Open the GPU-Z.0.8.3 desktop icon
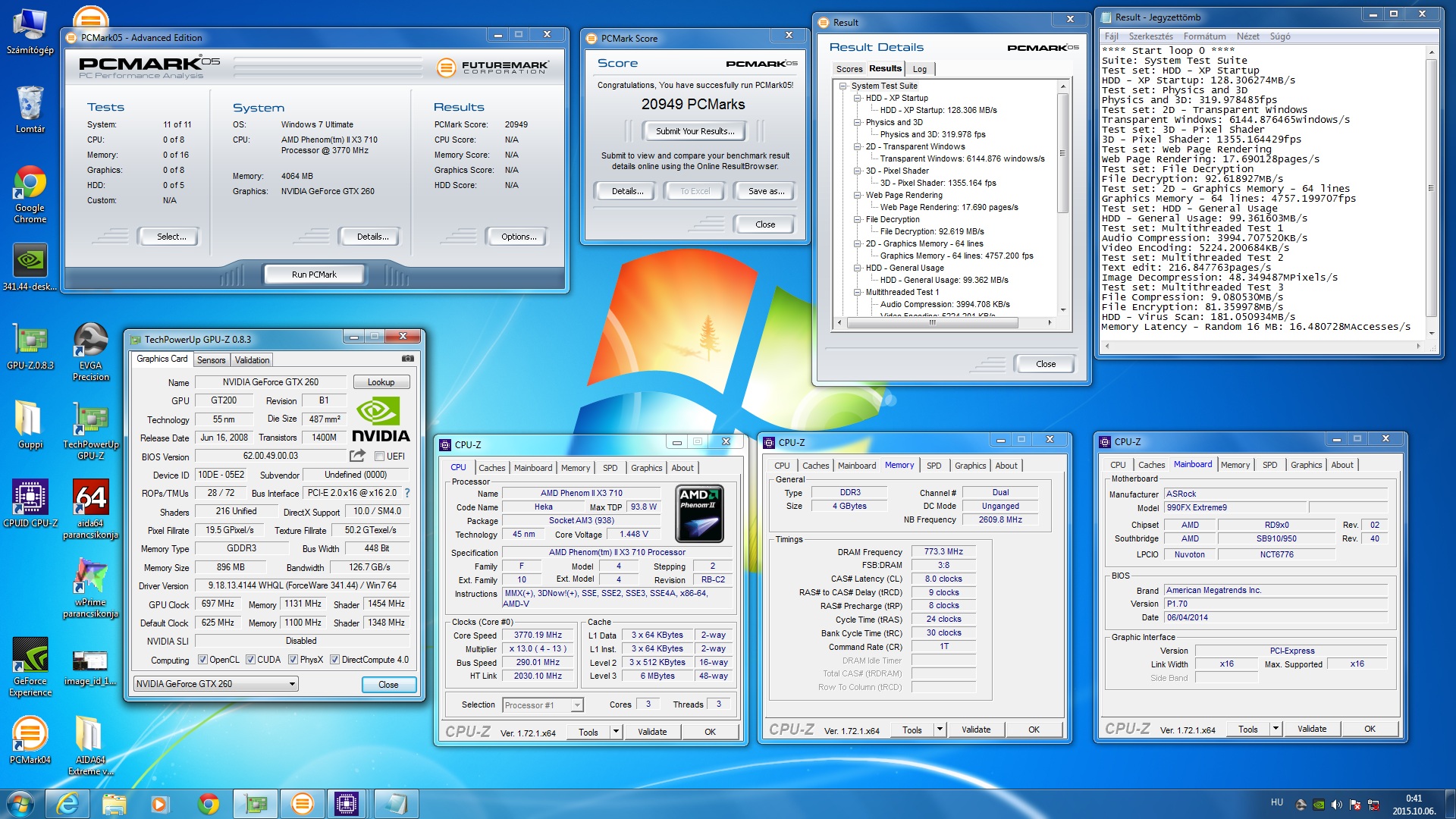The height and width of the screenshot is (819, 1456). (x=30, y=346)
